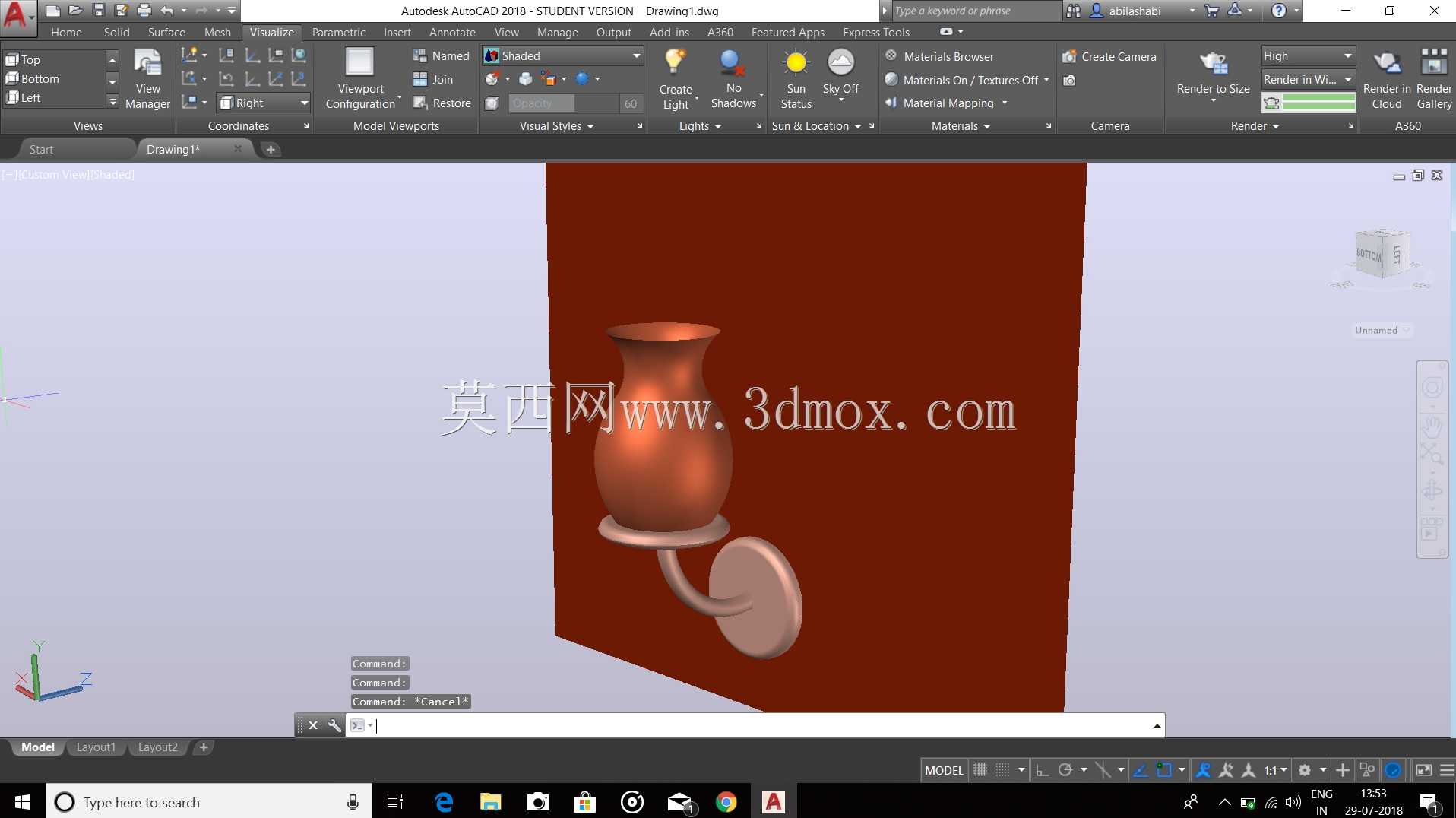Open the Shaded visual style dropdown
The width and height of the screenshot is (1456, 818).
(x=563, y=55)
